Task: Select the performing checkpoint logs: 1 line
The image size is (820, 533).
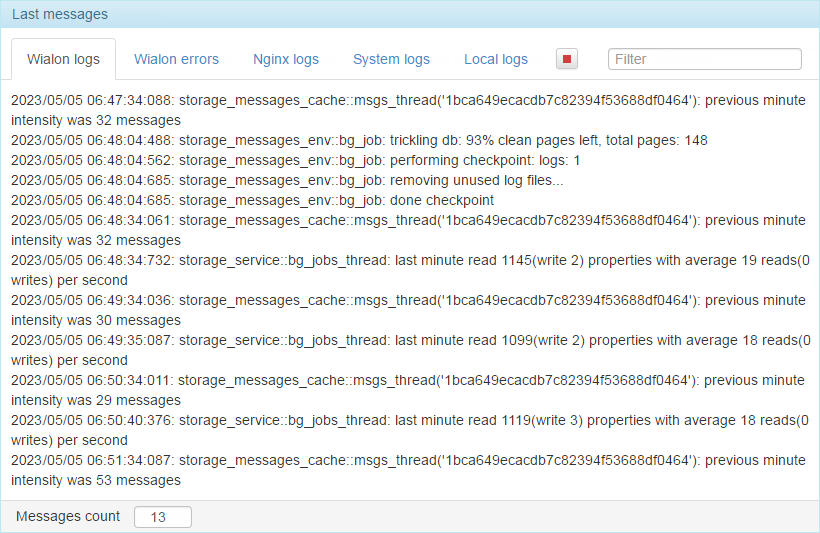Action: click(x=295, y=160)
